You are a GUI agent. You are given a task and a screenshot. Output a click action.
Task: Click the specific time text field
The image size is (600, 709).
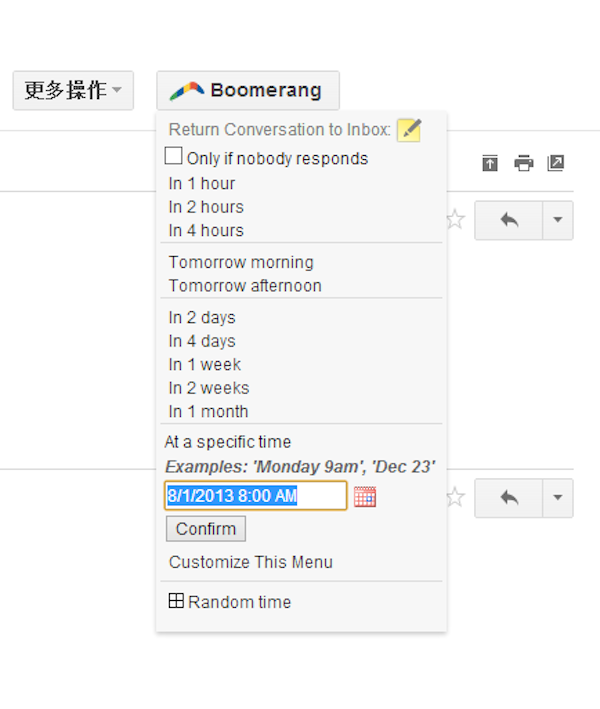[255, 496]
